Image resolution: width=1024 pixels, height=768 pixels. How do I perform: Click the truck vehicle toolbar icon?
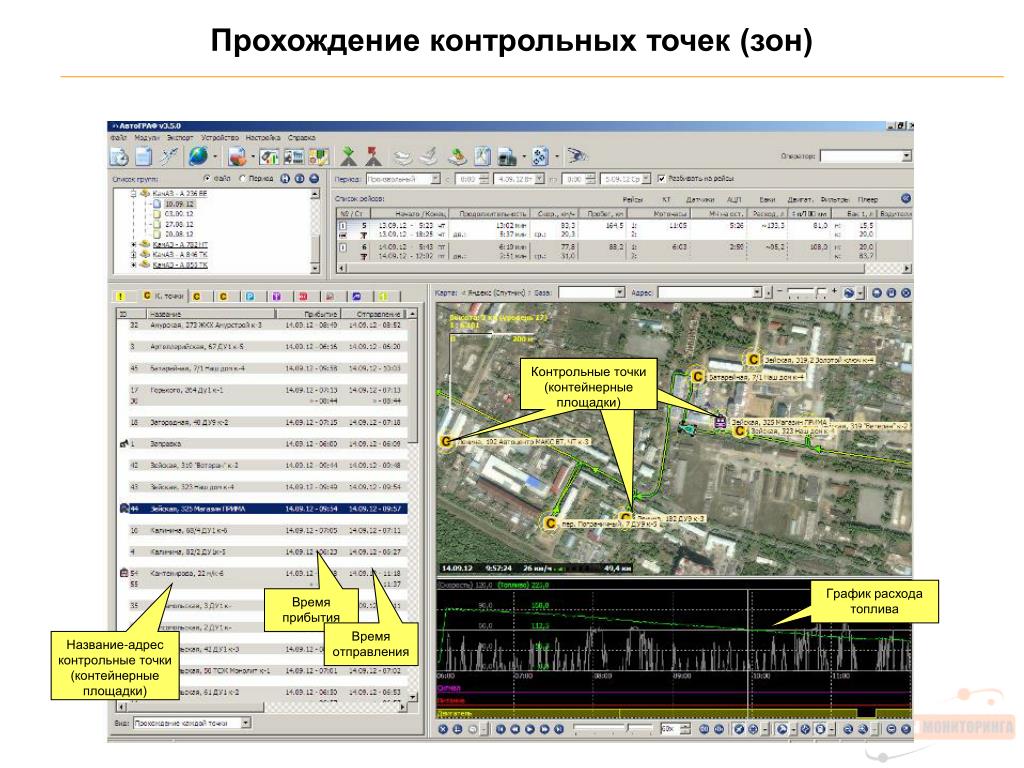pos(507,156)
